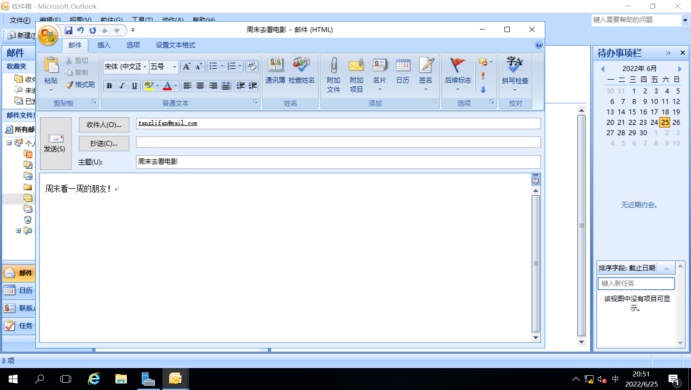The image size is (691, 390).
Task: Apply the yellow highlight color
Action: pyautogui.click(x=149, y=85)
